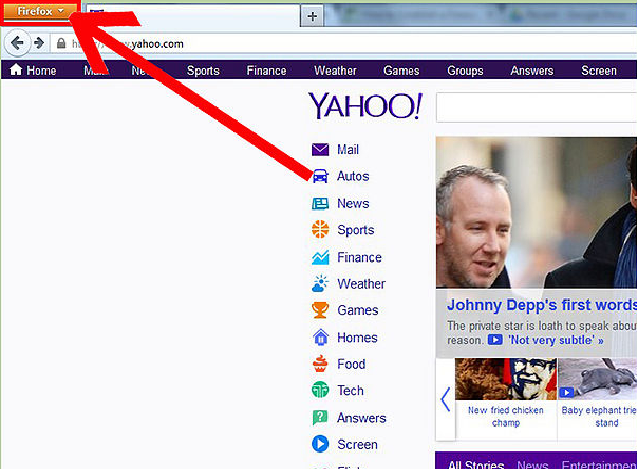This screenshot has height=469, width=637.
Task: Open the Weather link in the sidebar list
Action: (361, 284)
